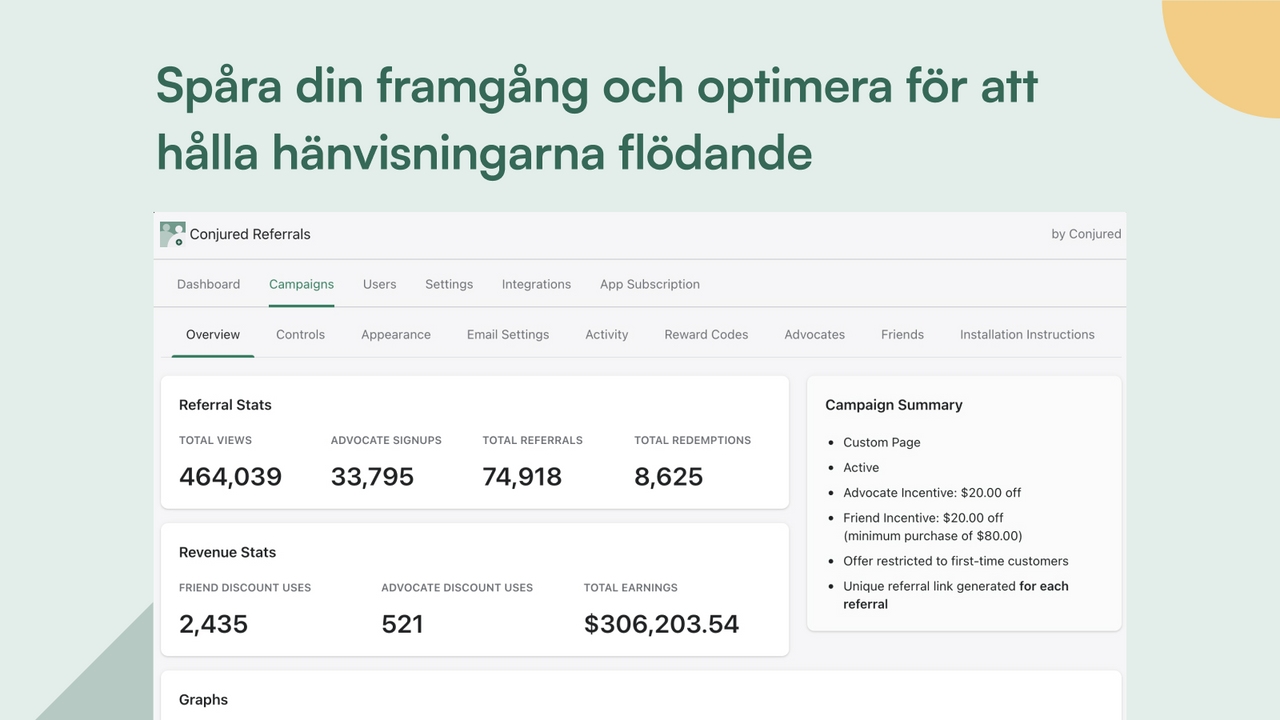
Task: Click the ADVOCATE DISCOUNT USES label
Action: click(457, 587)
